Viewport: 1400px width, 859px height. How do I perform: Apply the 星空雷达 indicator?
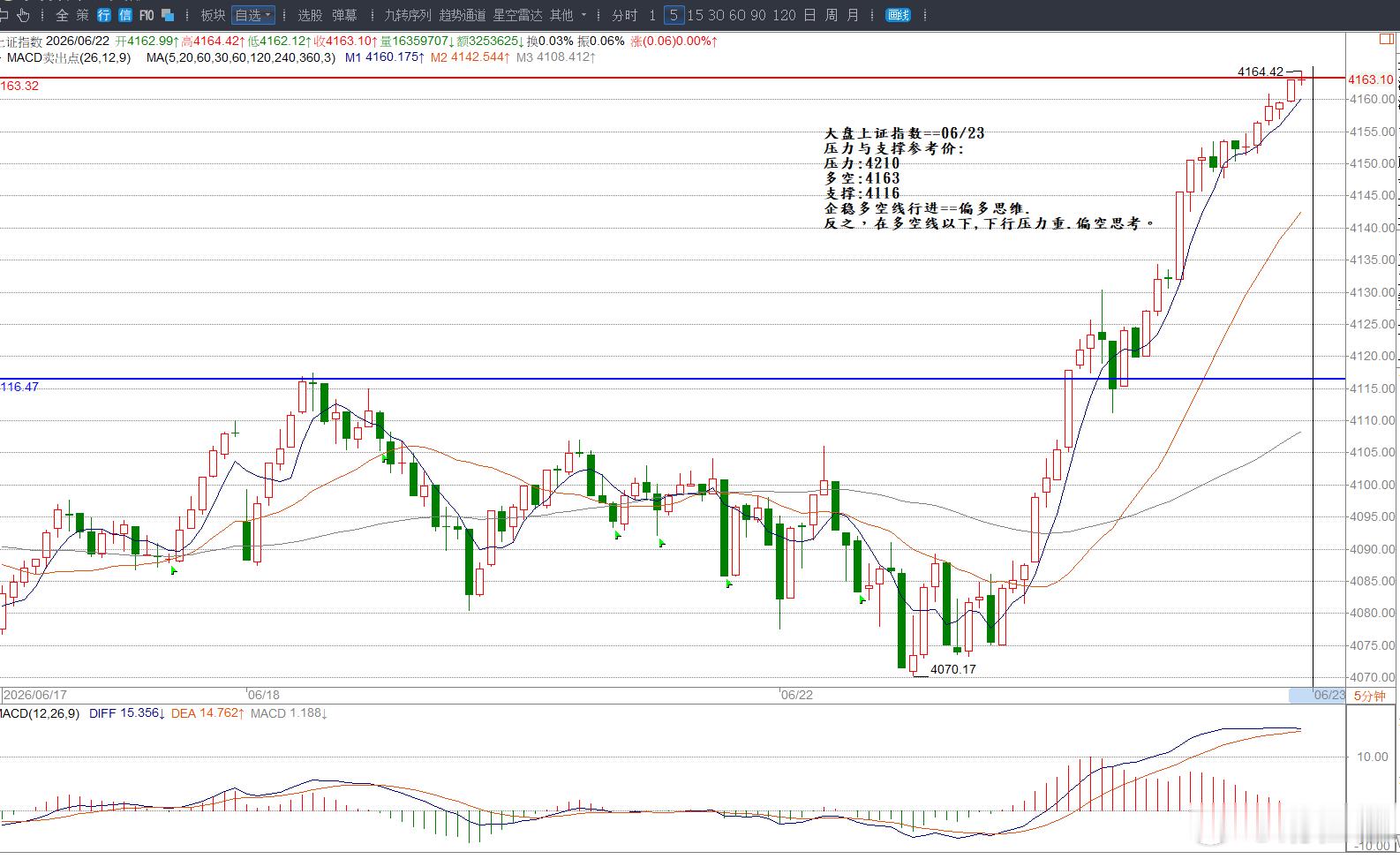click(518, 15)
